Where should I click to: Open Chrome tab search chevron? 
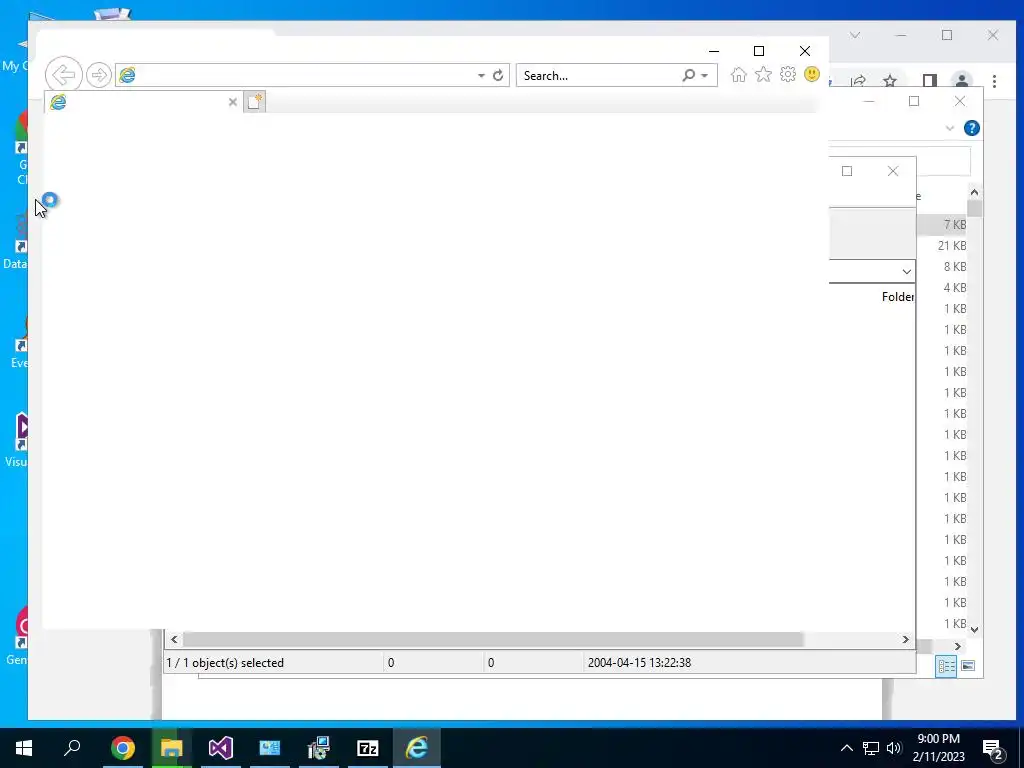click(x=855, y=35)
